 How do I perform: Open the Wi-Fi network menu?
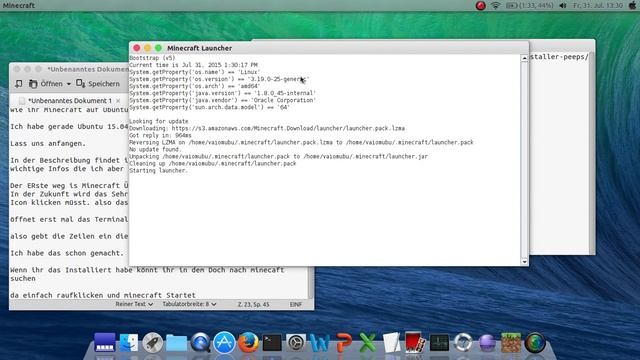pos(496,5)
